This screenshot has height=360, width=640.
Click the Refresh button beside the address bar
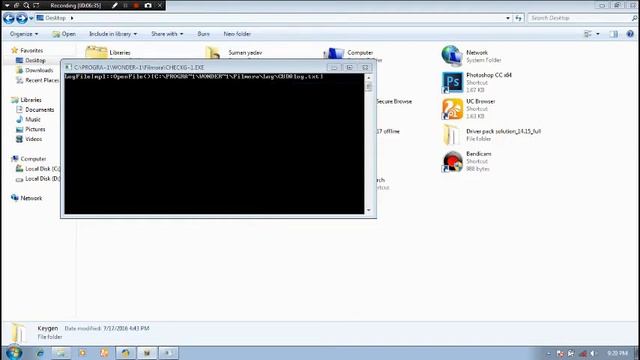518,18
